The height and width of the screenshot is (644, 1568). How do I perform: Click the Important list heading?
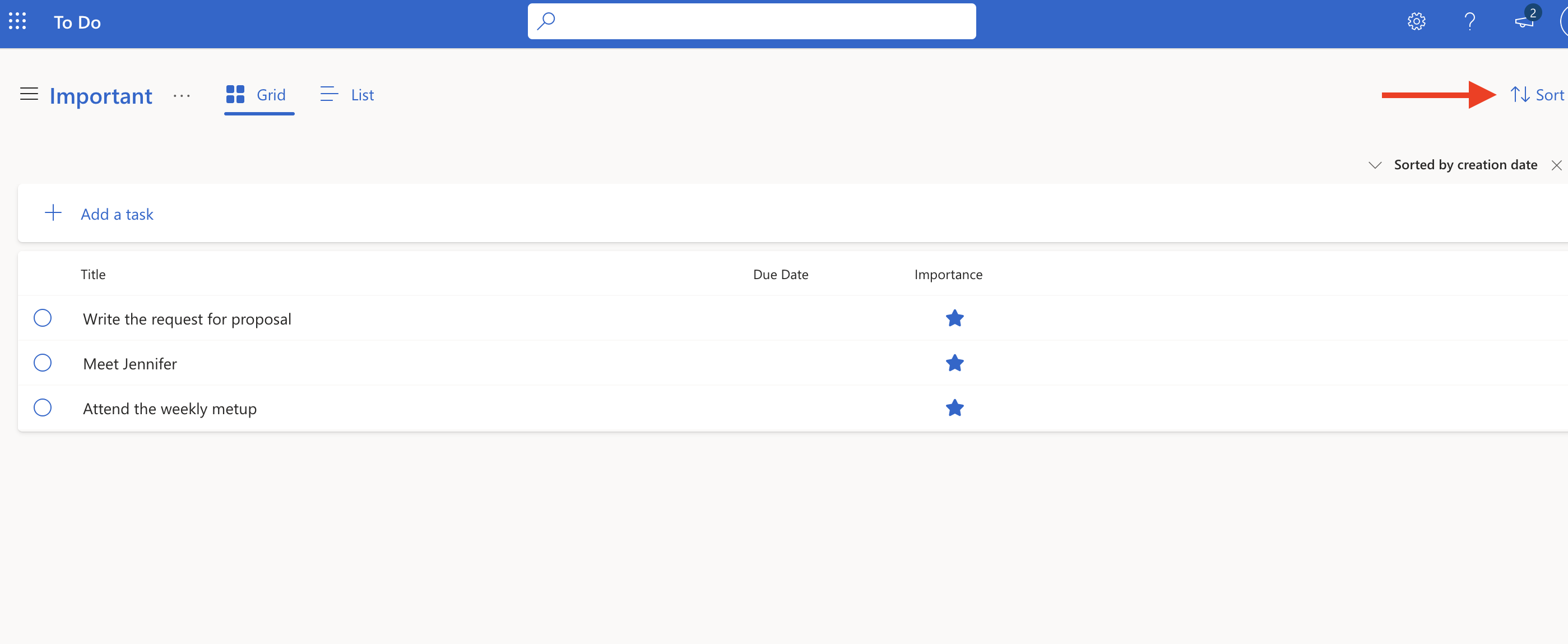click(100, 96)
